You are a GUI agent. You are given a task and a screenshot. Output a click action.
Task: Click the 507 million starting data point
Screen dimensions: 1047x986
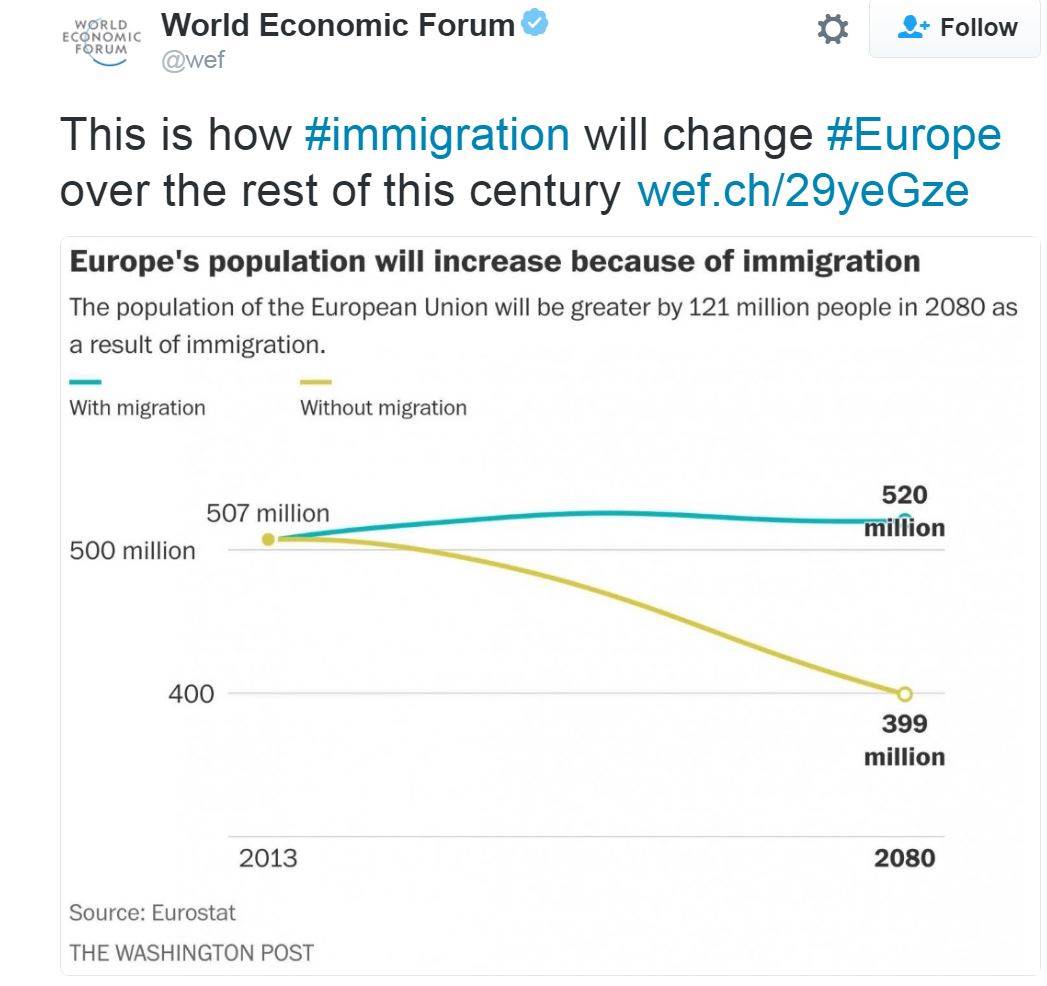coord(268,539)
